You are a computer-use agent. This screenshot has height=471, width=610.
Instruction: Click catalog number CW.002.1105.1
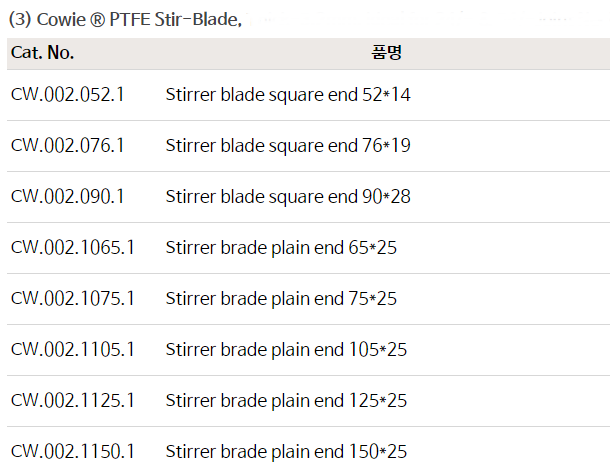click(72, 349)
